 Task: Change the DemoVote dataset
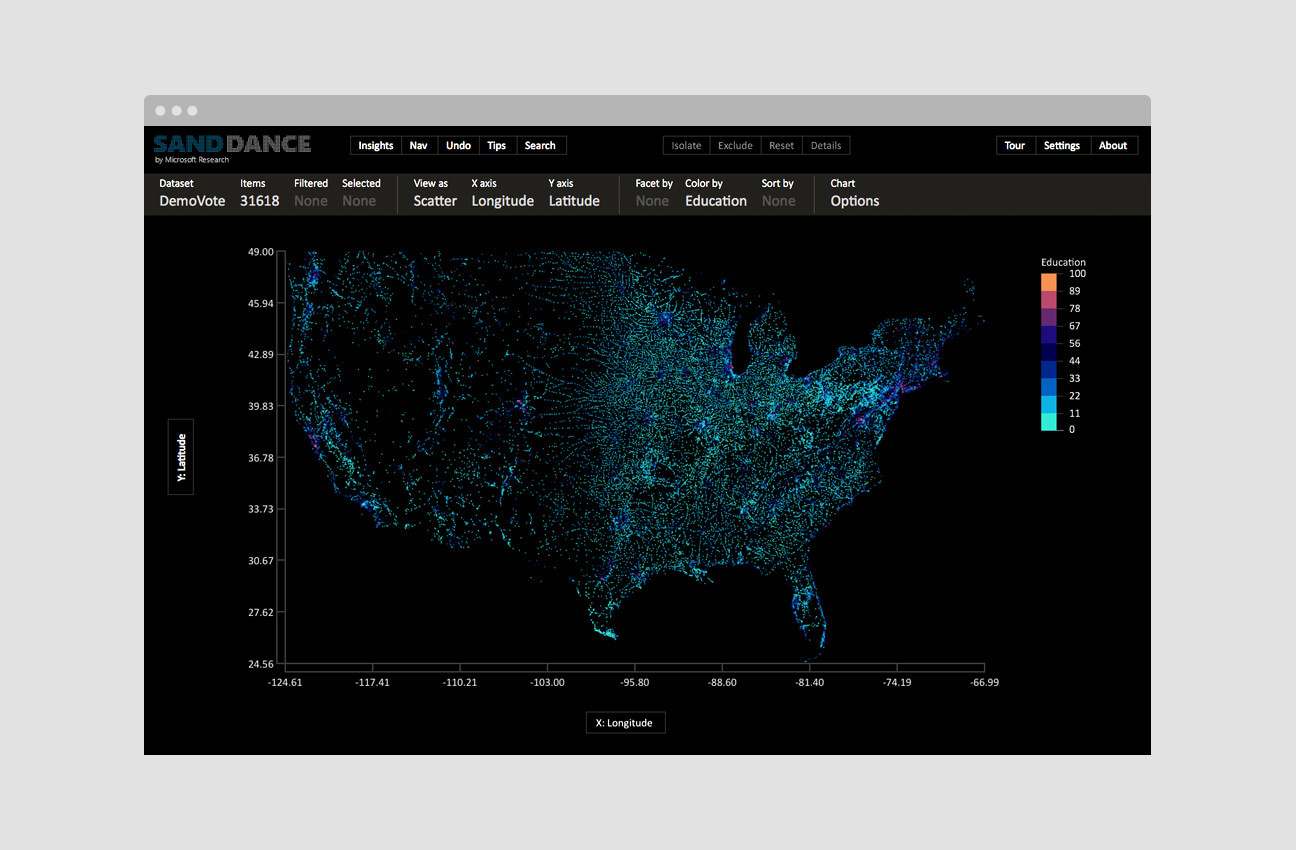point(192,201)
